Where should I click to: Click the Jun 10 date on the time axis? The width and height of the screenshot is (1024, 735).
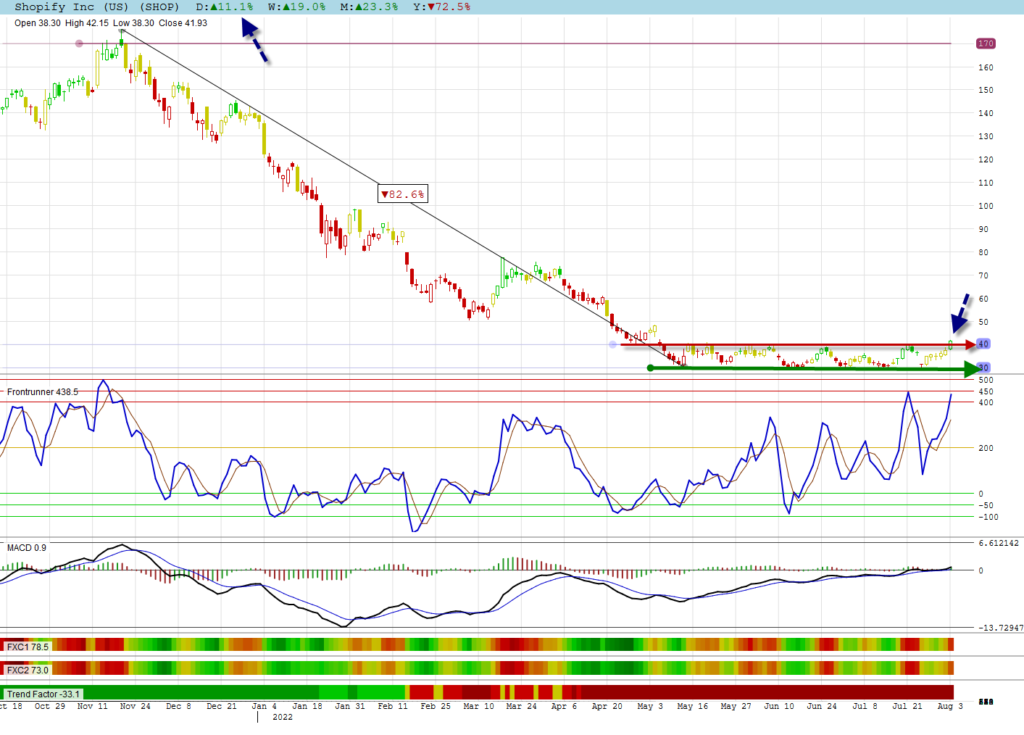pyautogui.click(x=779, y=706)
